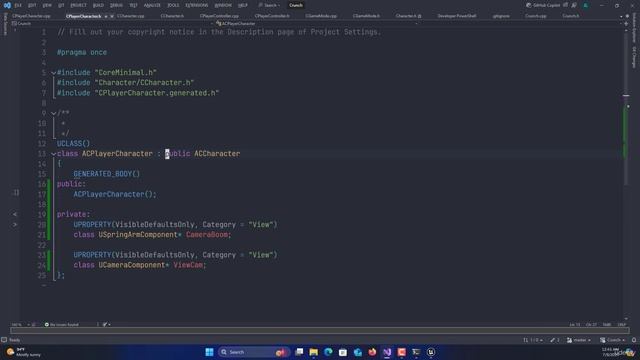640x360 pixels.
Task: Open the master branch dropdown
Action: (x=579, y=340)
